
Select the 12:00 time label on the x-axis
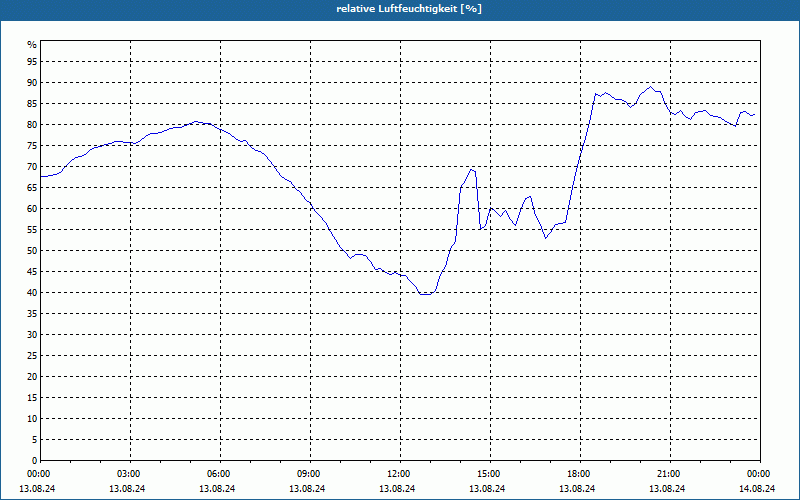coord(397,474)
